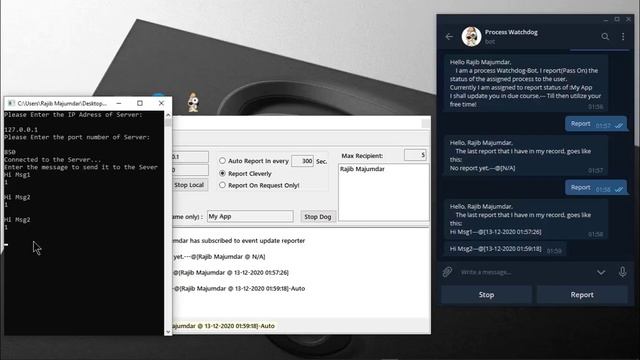Click the watchdog dog desktop icon
The height and width of the screenshot is (360, 640).
click(193, 102)
